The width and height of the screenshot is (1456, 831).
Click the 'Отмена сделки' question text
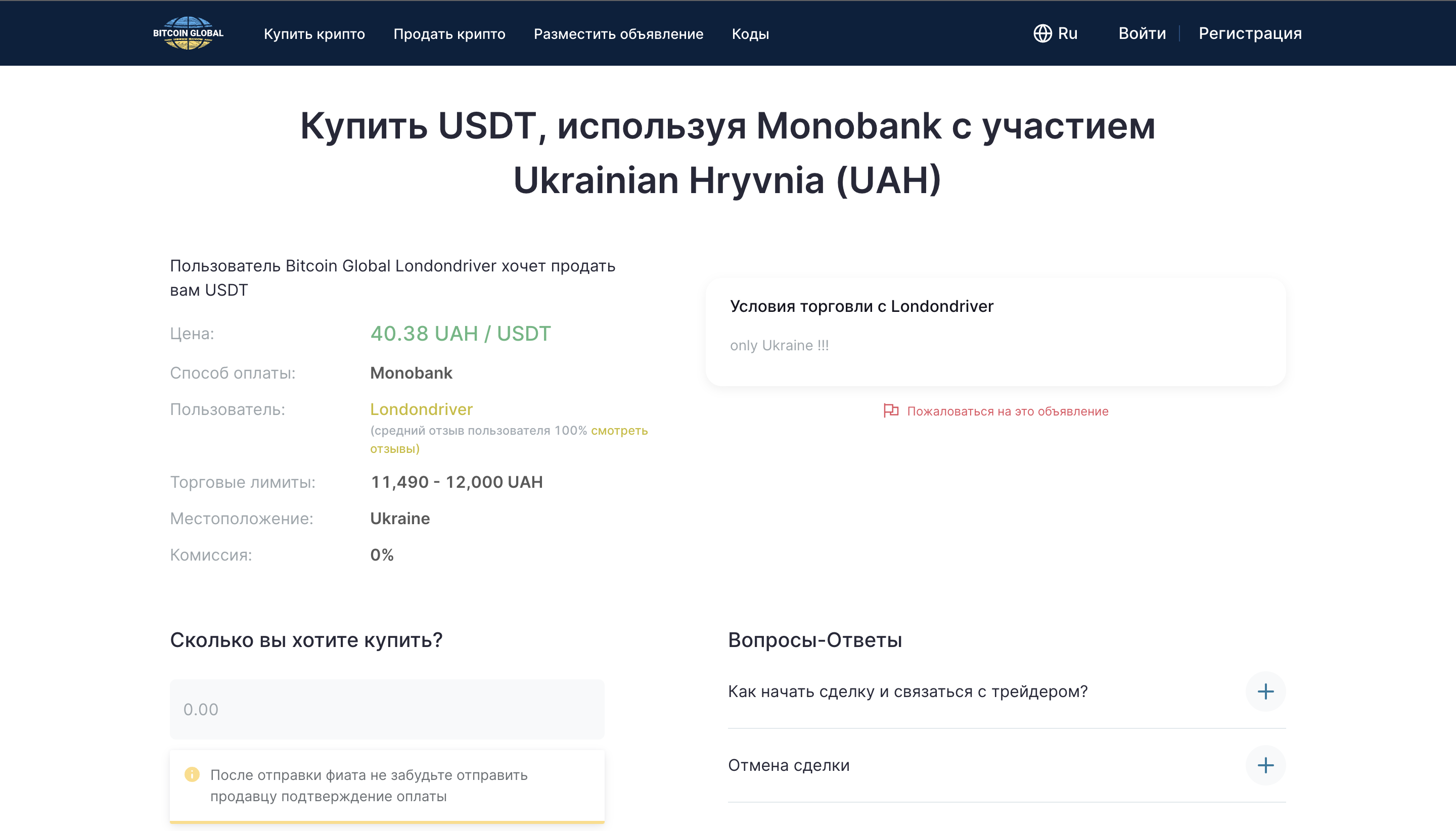click(x=789, y=765)
